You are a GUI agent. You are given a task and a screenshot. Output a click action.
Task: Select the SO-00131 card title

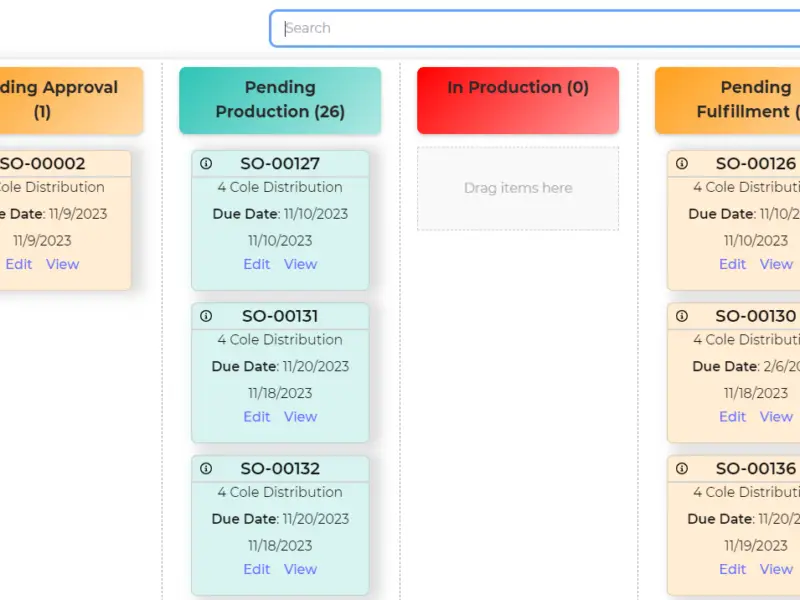click(280, 316)
